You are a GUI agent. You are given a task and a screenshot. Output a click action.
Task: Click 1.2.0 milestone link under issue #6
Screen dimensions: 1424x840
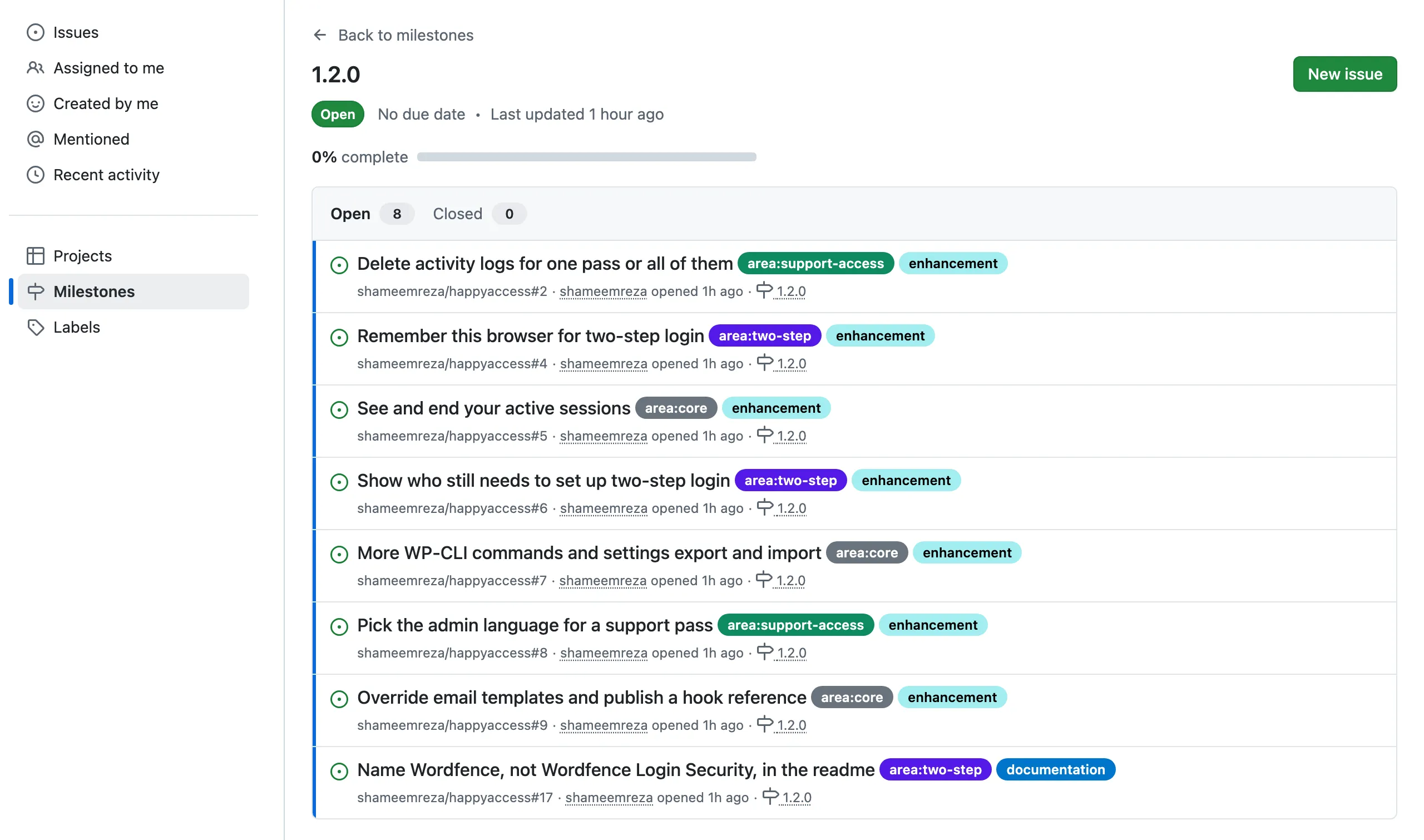click(791, 508)
